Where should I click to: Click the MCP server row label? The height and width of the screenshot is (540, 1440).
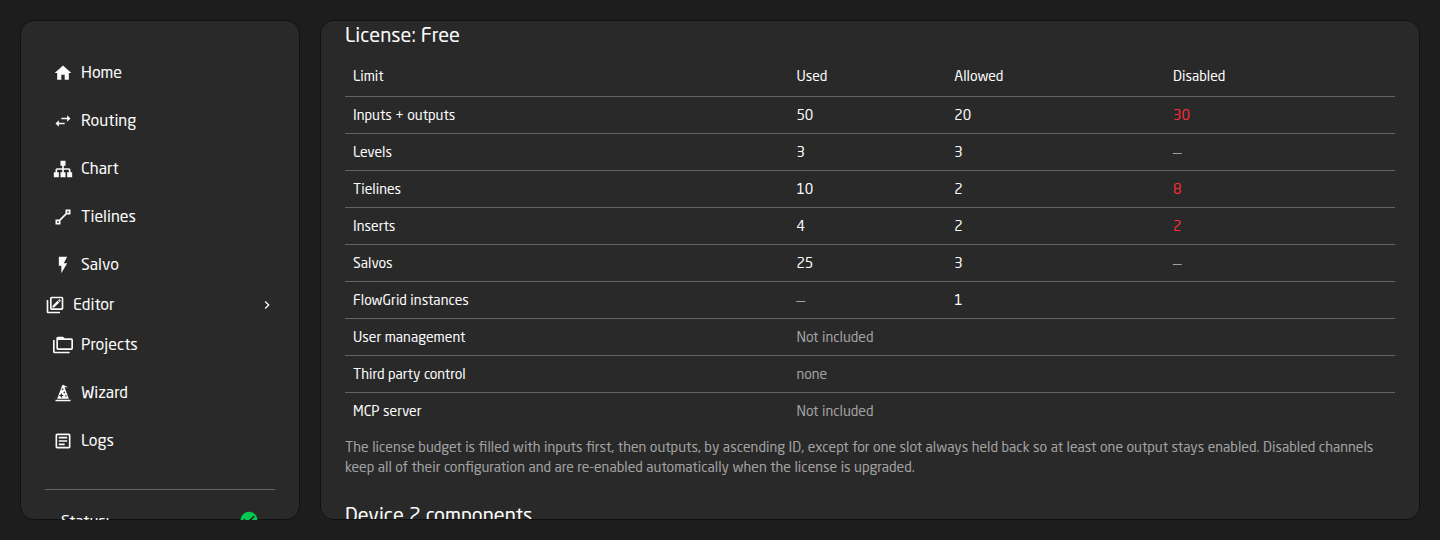[x=389, y=411]
